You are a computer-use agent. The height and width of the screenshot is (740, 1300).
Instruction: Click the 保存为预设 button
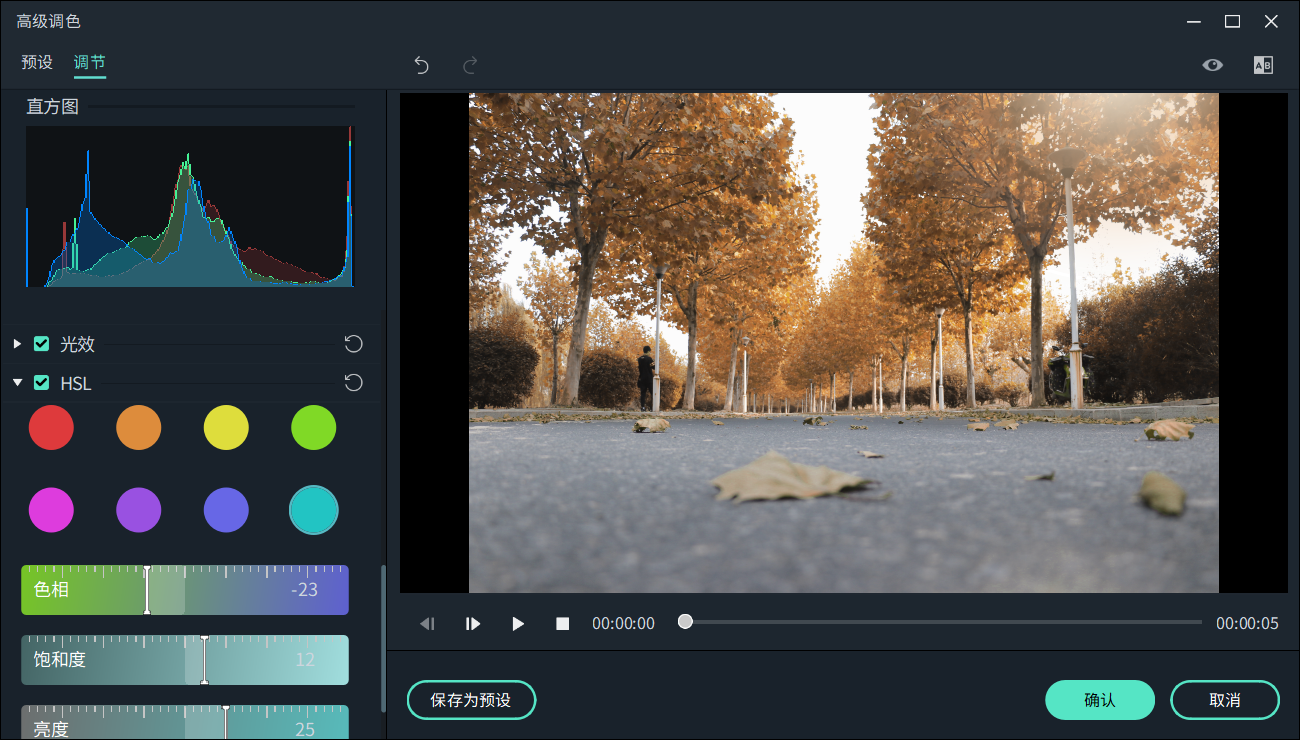tap(471, 700)
